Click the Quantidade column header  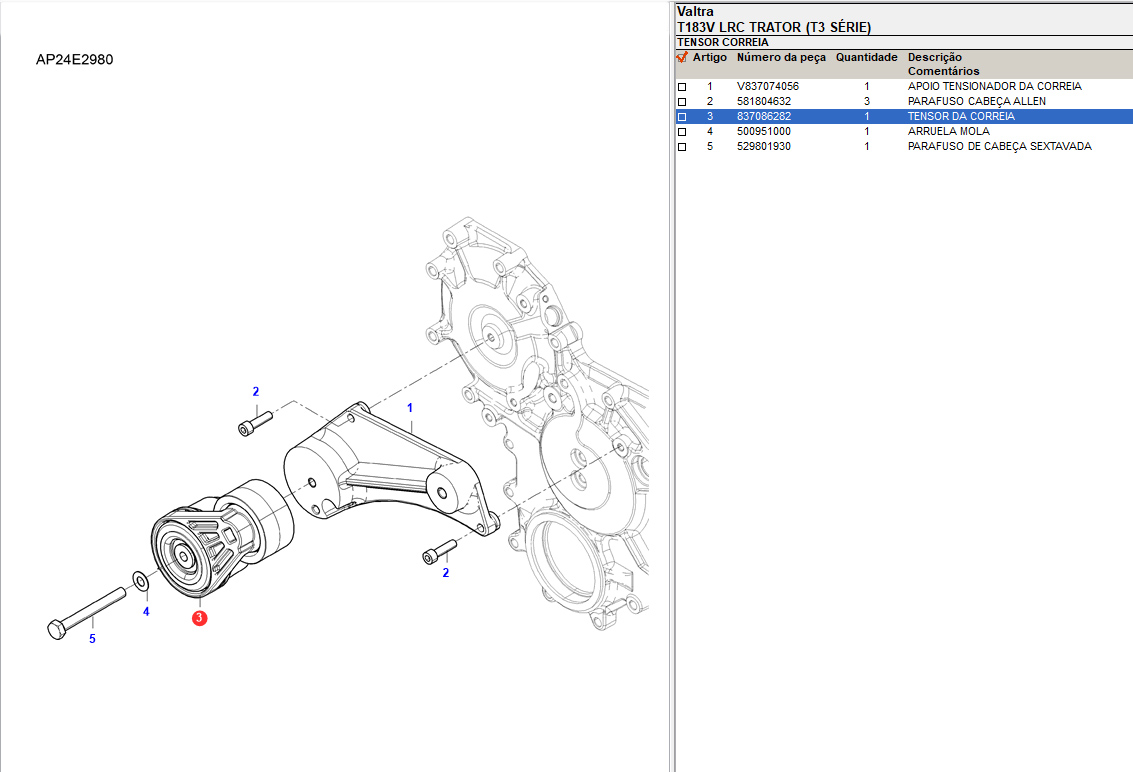pos(866,58)
